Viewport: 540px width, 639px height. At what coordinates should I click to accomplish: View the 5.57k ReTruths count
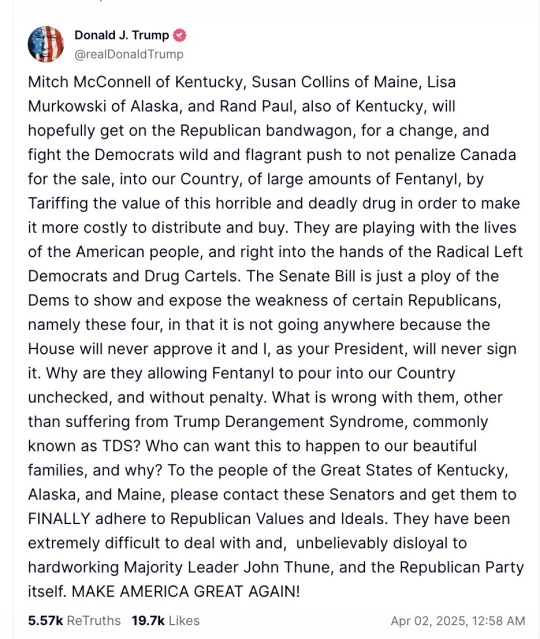click(46, 621)
